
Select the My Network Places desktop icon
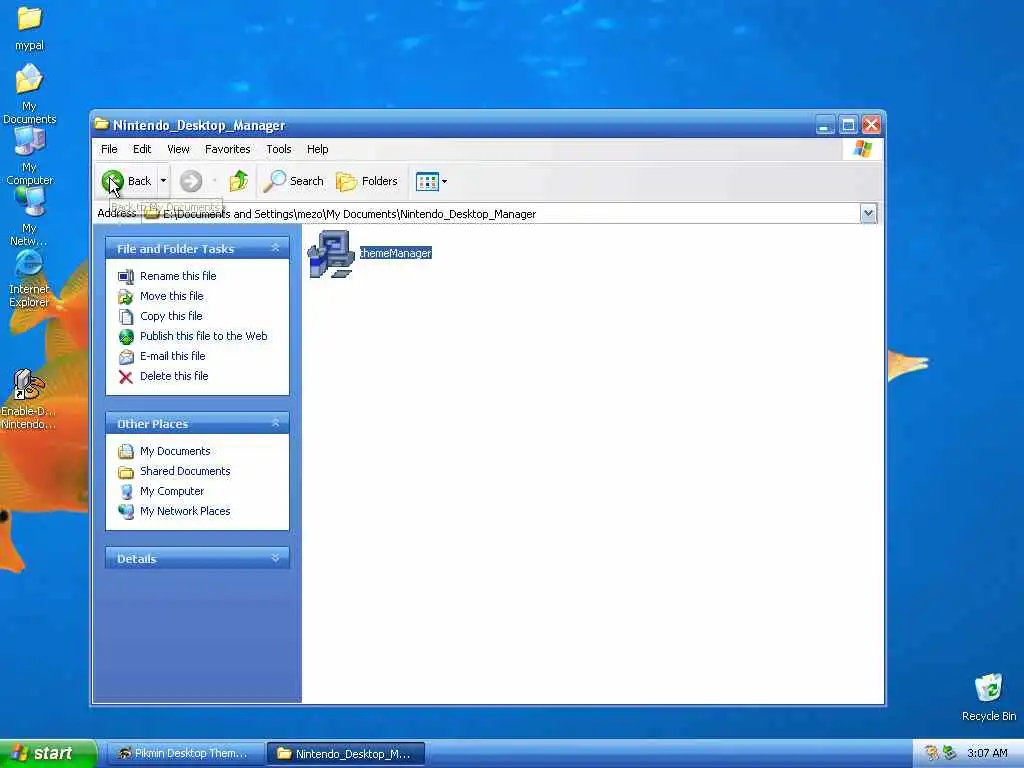pos(29,201)
